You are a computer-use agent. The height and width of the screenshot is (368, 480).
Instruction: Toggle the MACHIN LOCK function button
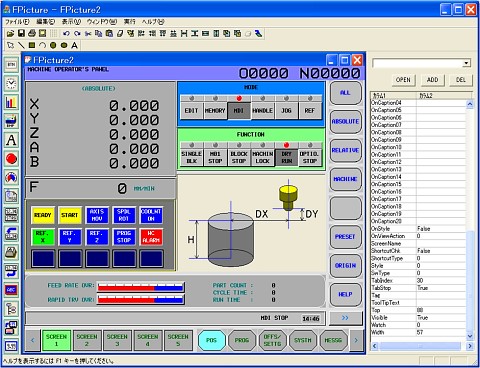click(x=262, y=157)
